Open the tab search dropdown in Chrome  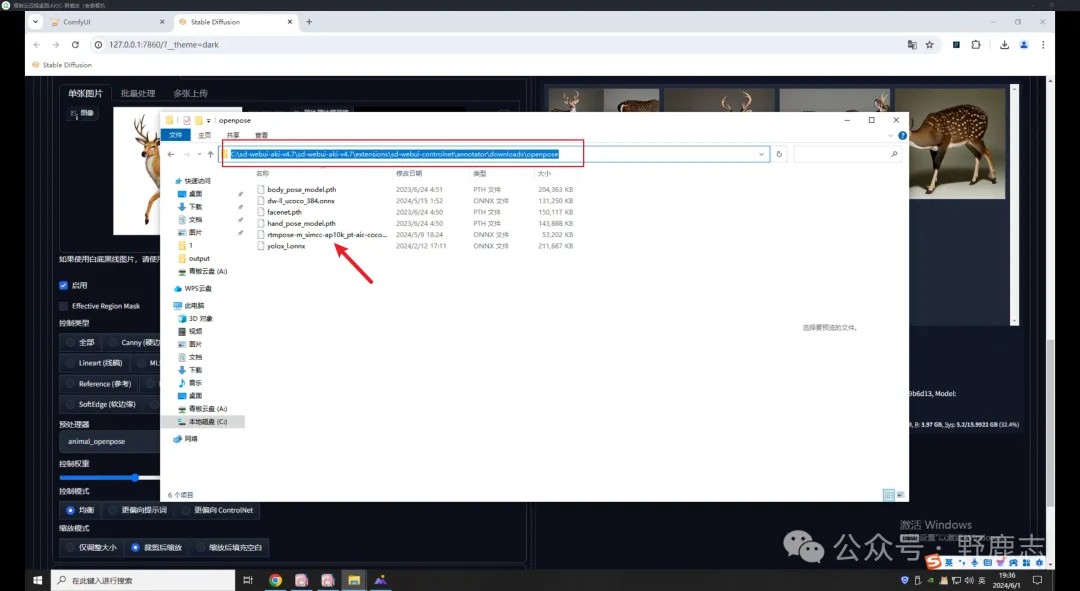[x=35, y=22]
